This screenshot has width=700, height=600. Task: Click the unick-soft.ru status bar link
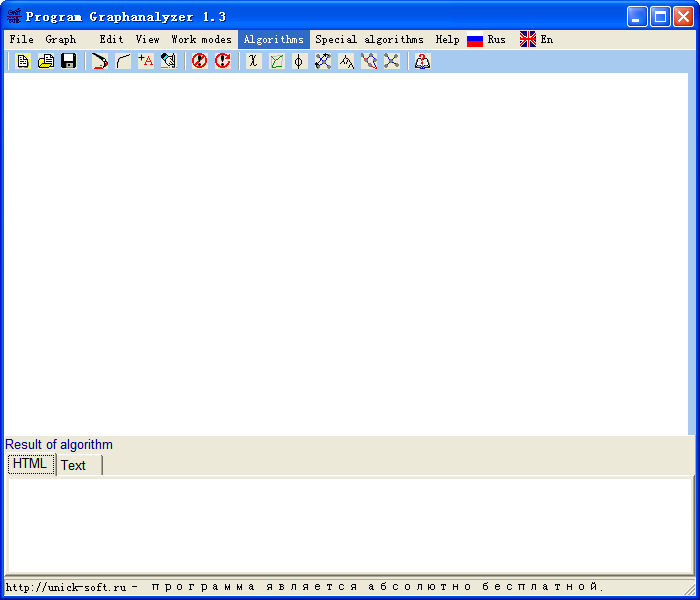[66, 587]
